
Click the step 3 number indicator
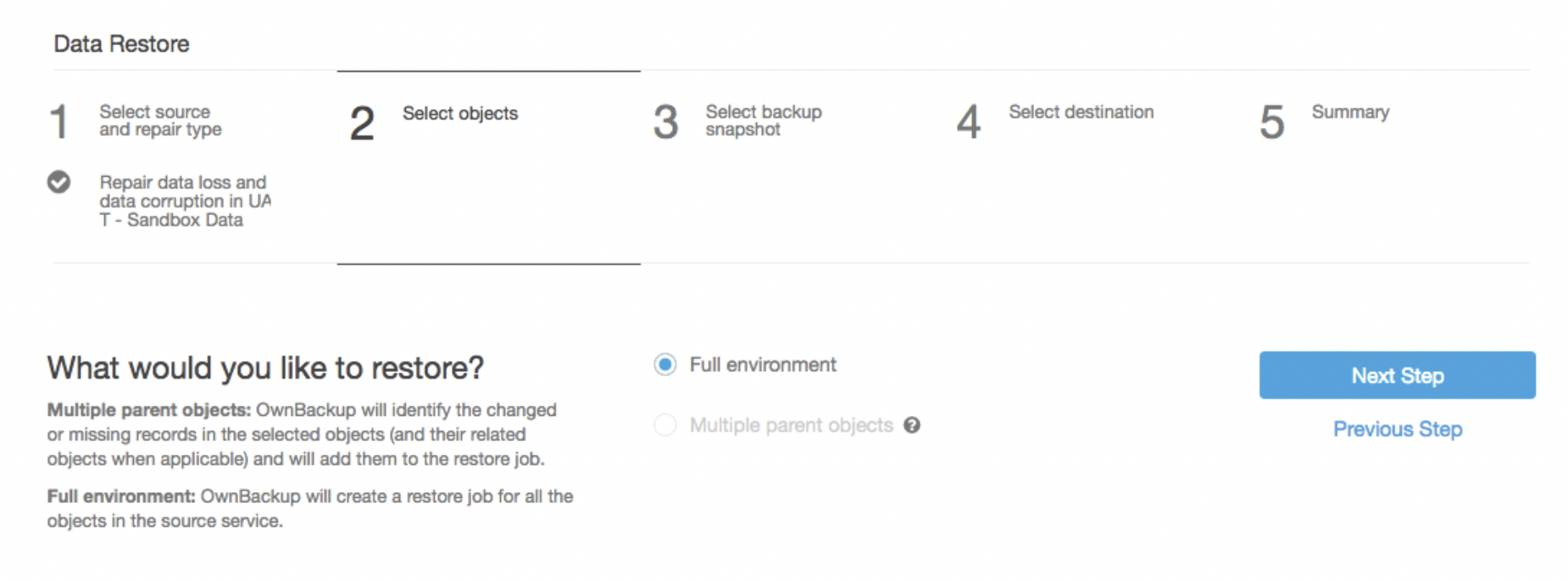666,122
